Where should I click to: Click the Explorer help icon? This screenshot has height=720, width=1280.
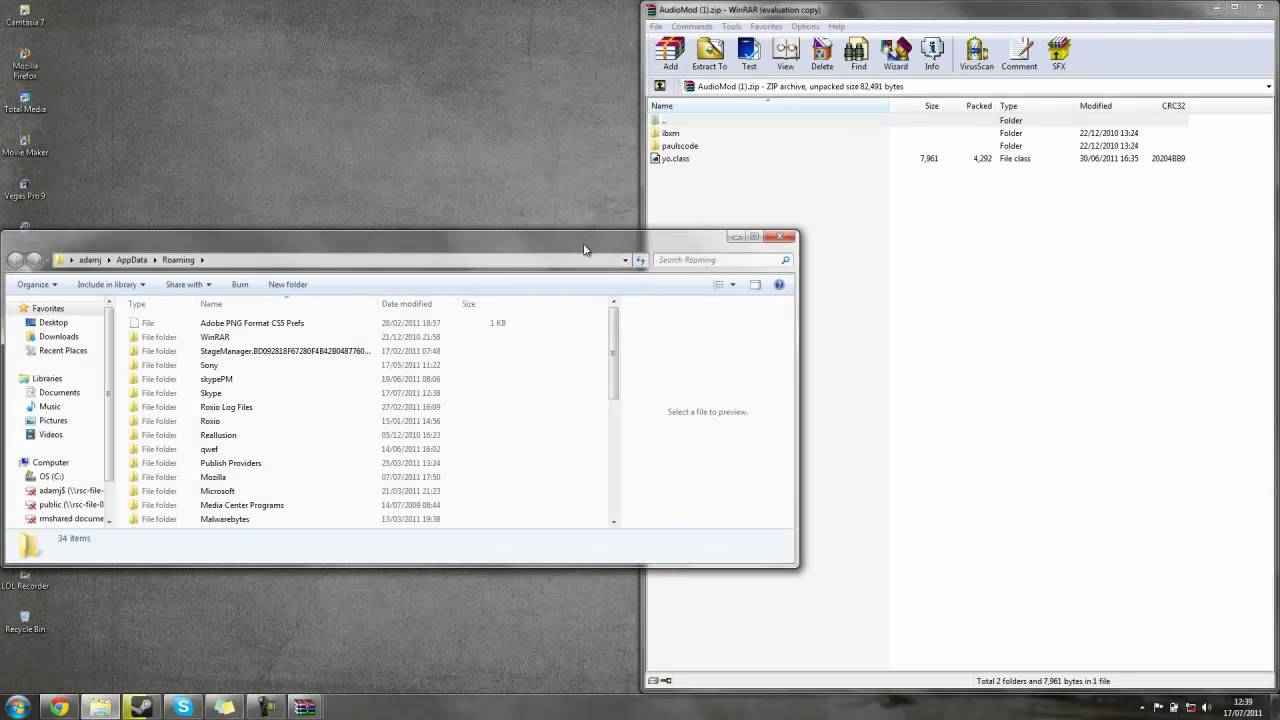point(779,285)
